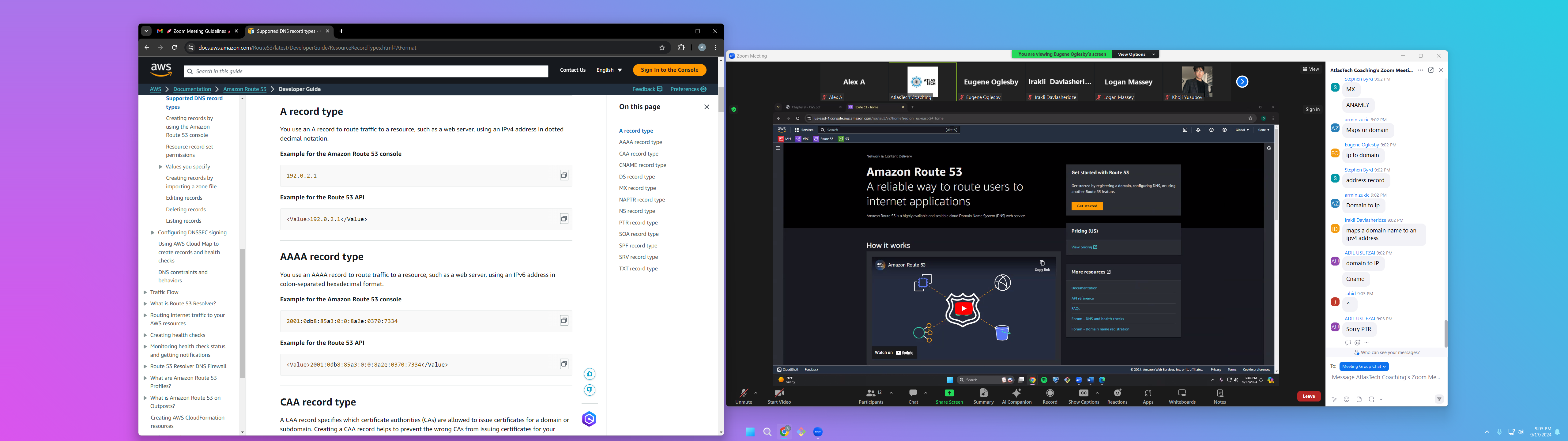Click Sign In to the Console button
This screenshot has height=441, width=1568.
[x=669, y=70]
